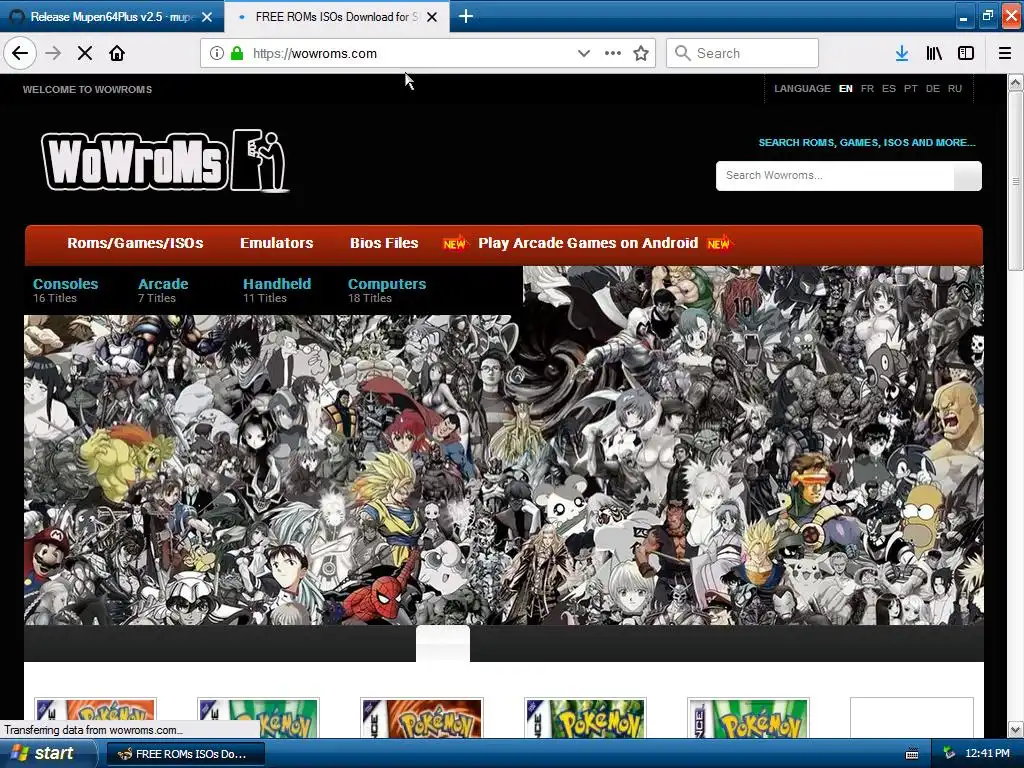Image resolution: width=1024 pixels, height=768 pixels.
Task: Click the white slider tab below banner
Action: (x=443, y=643)
